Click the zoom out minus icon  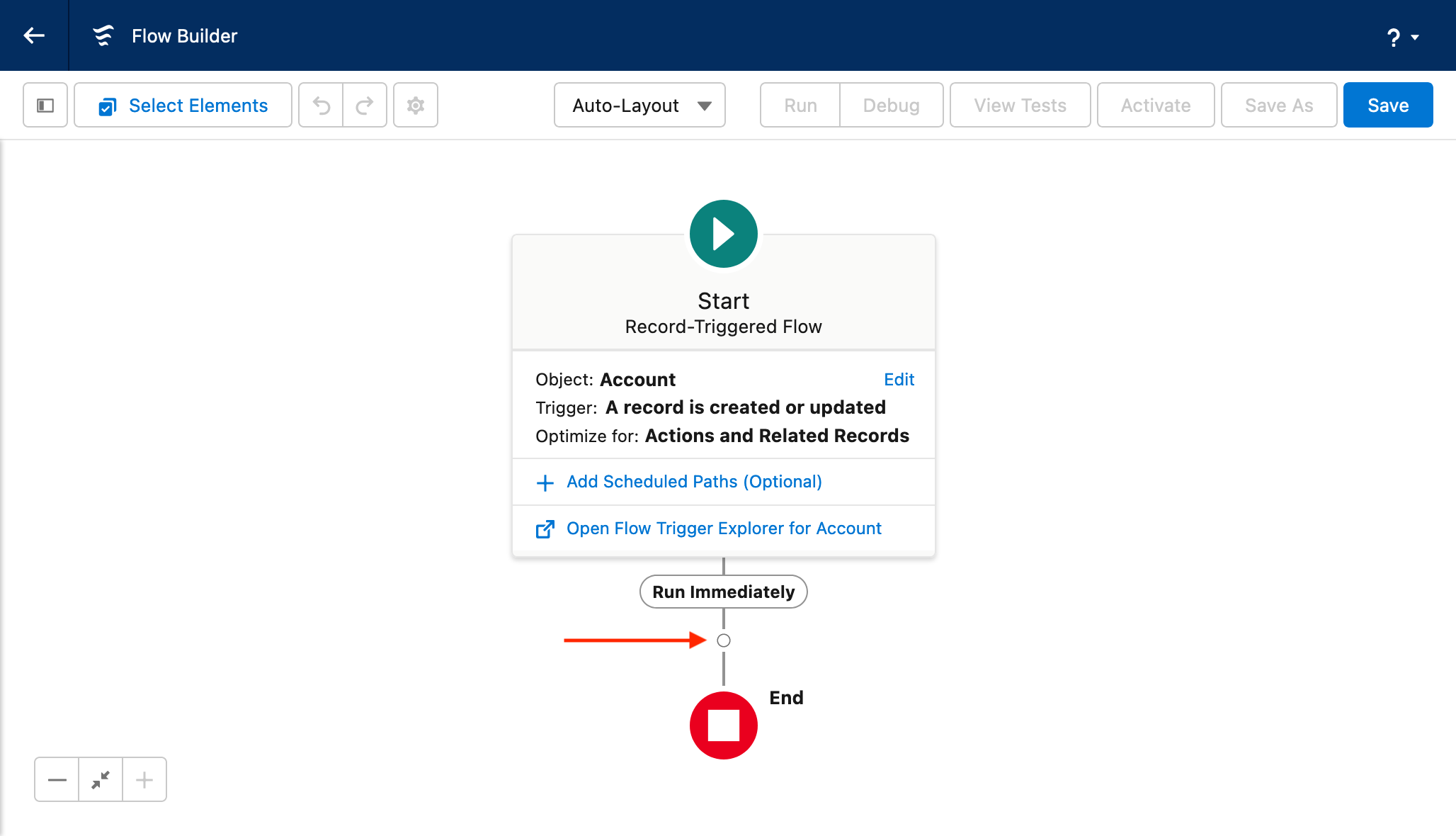click(57, 780)
